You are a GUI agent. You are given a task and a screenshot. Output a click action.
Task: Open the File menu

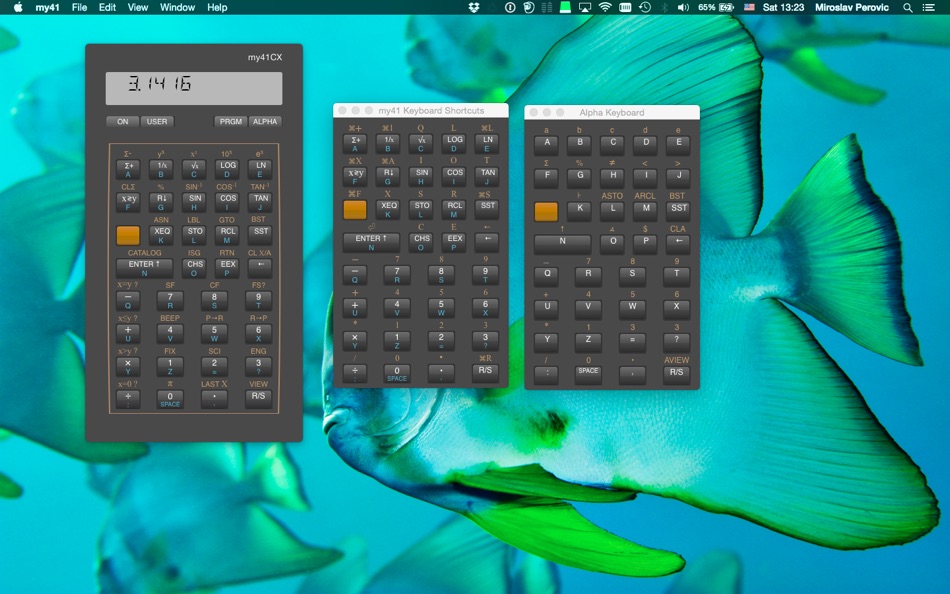point(79,7)
